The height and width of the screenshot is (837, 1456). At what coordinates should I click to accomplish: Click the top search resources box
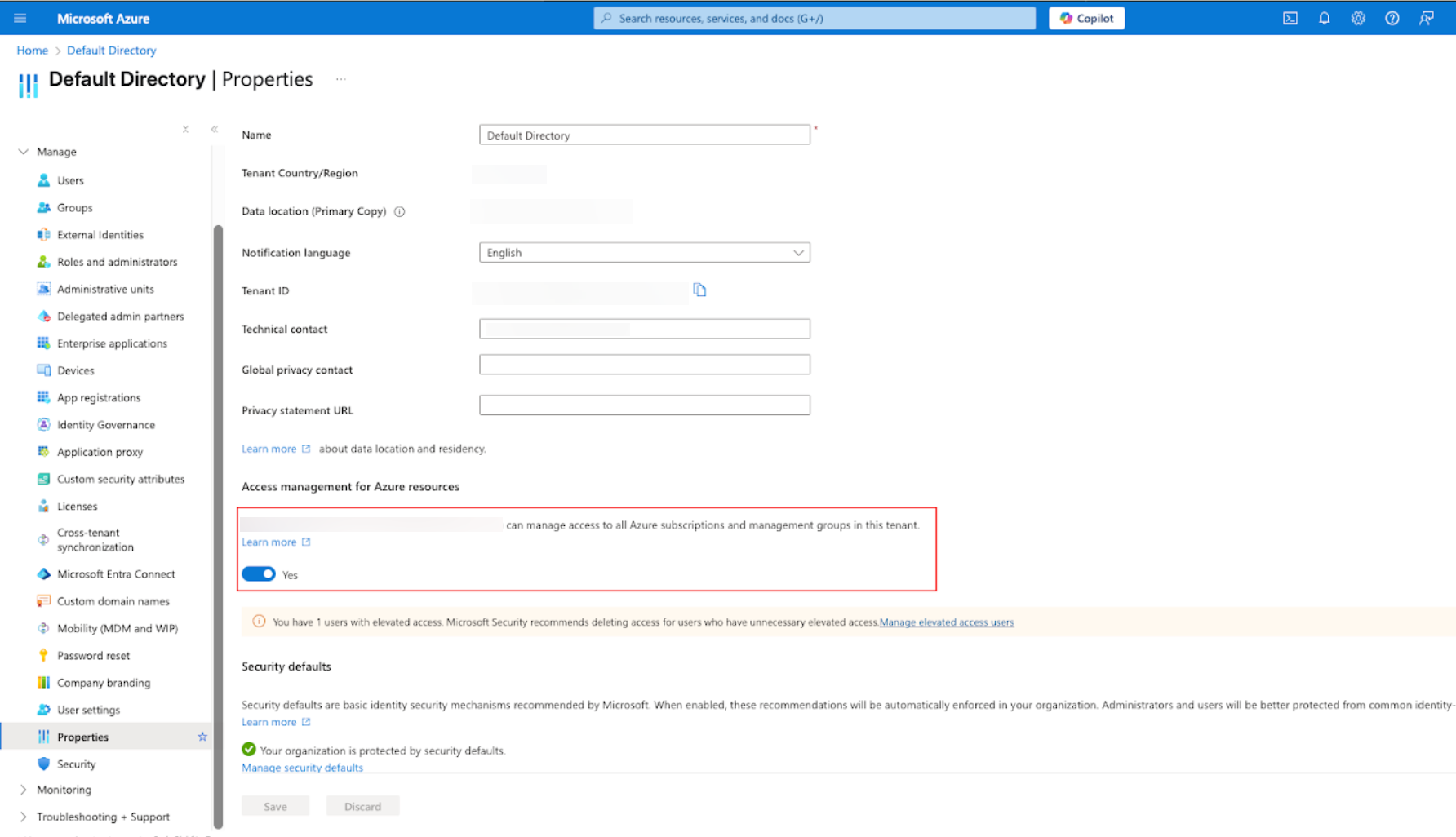(x=815, y=18)
